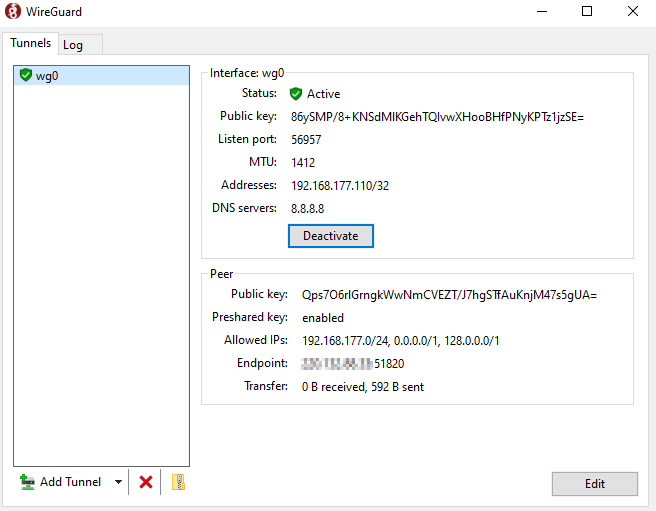Open the Edit tunnel dialog
This screenshot has width=656, height=511.
[x=594, y=484]
